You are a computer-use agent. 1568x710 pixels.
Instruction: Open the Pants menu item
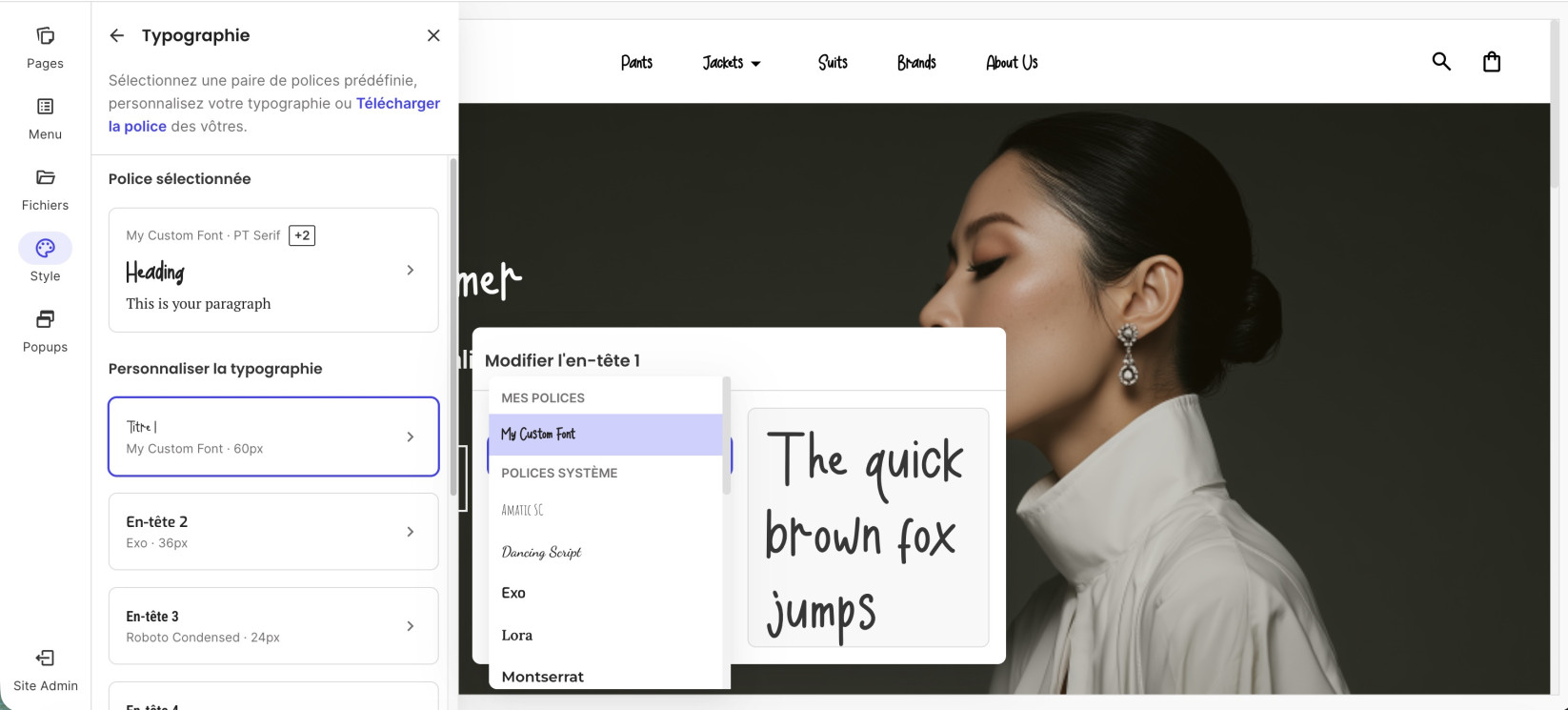[636, 63]
